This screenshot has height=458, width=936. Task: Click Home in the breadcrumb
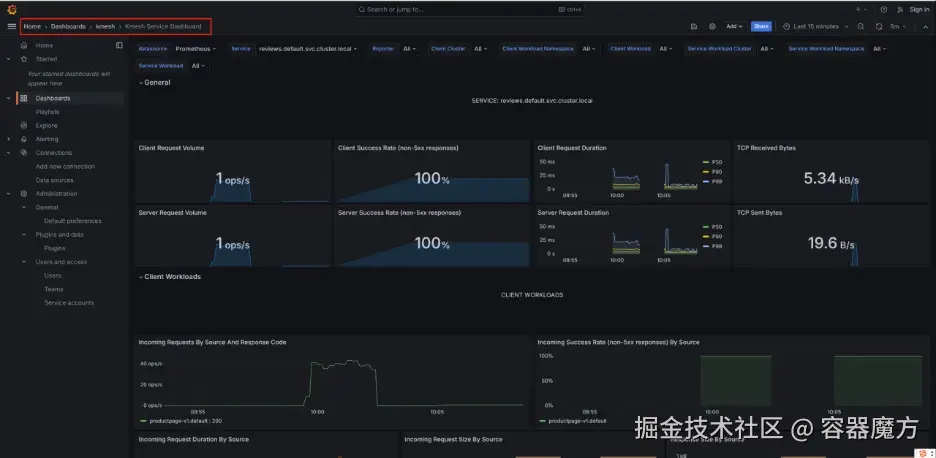32,26
